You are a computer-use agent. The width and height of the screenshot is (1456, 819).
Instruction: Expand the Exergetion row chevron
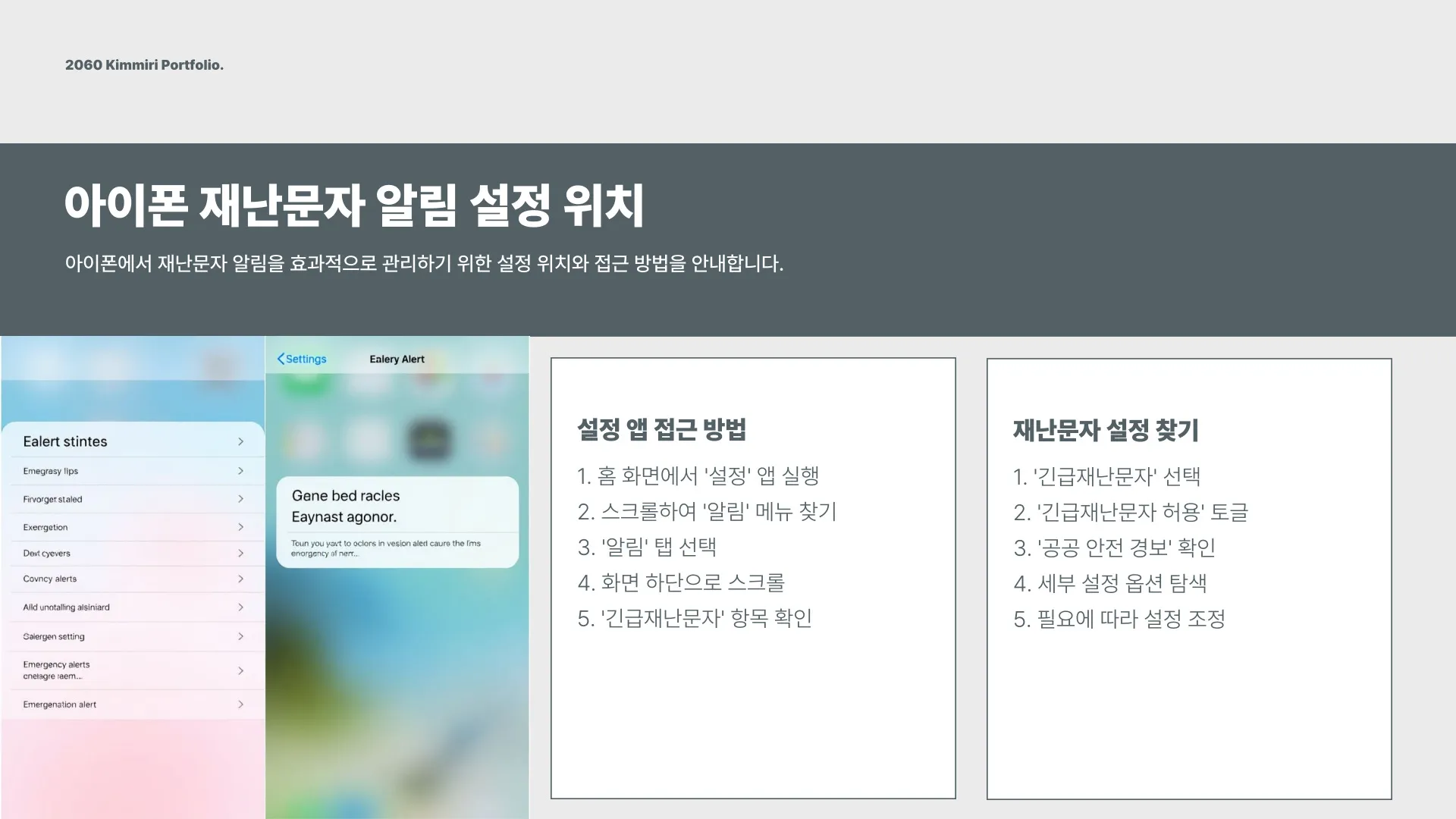point(240,527)
